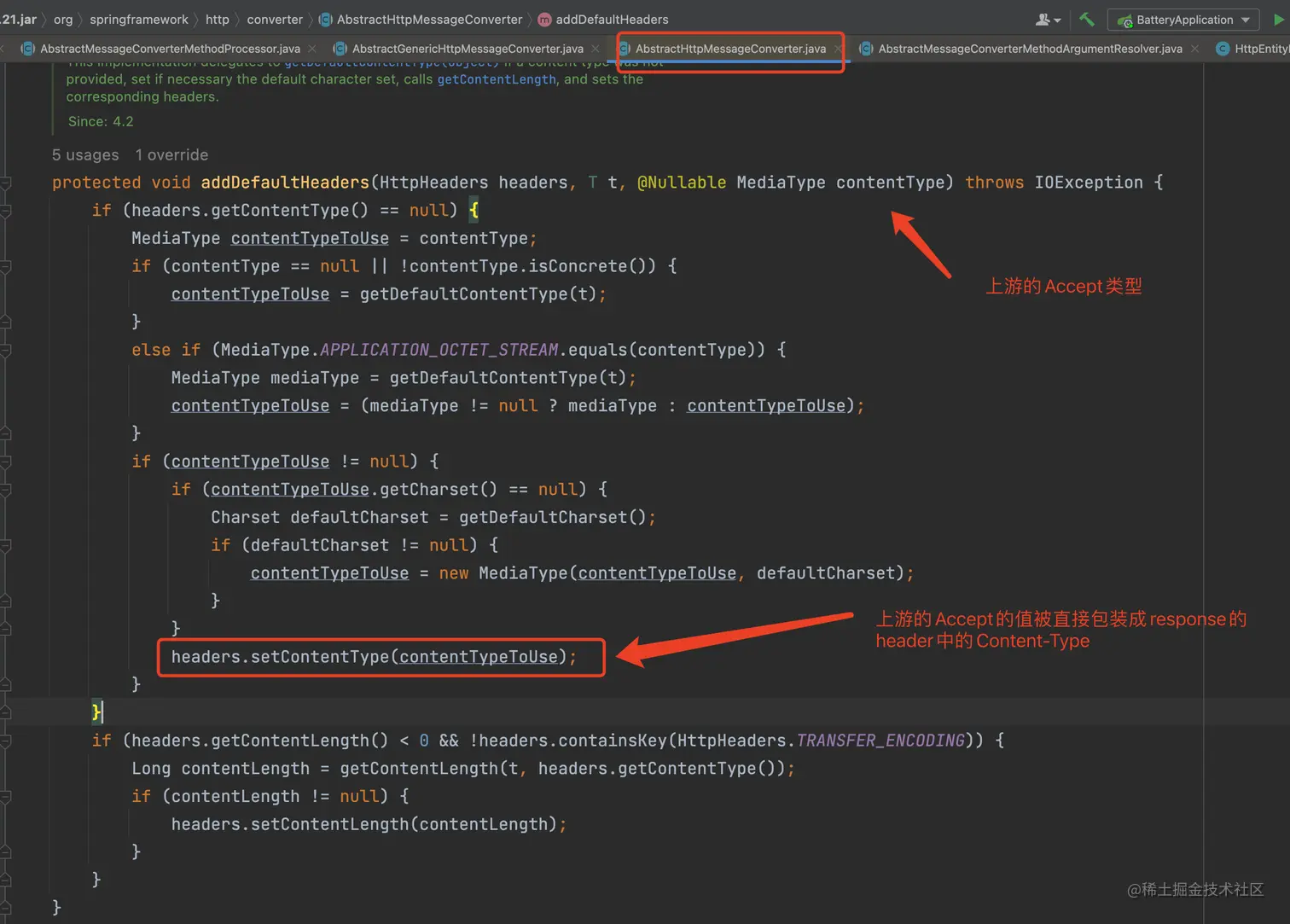Open the '5 usages' inlay hint
This screenshot has width=1290, height=924.
[x=85, y=154]
